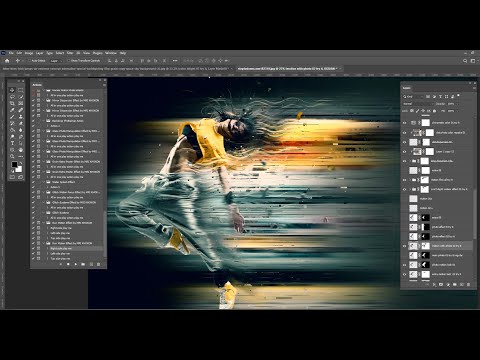Viewport: 480px width, 360px height.
Task: Open the Filter menu
Action: click(x=70, y=53)
